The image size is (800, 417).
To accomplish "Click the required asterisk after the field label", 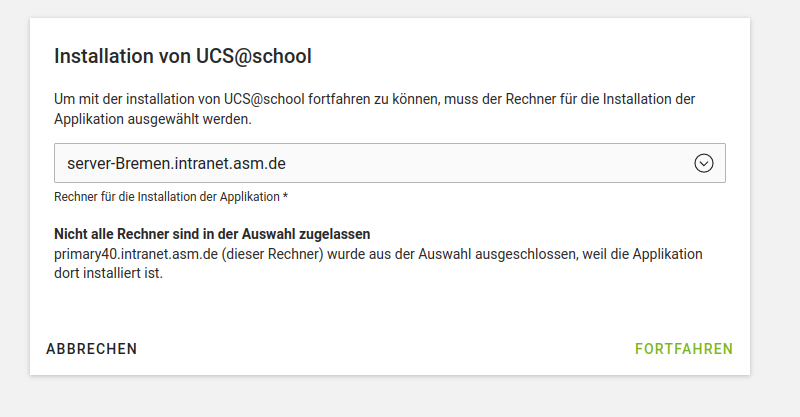I will click(x=285, y=197).
